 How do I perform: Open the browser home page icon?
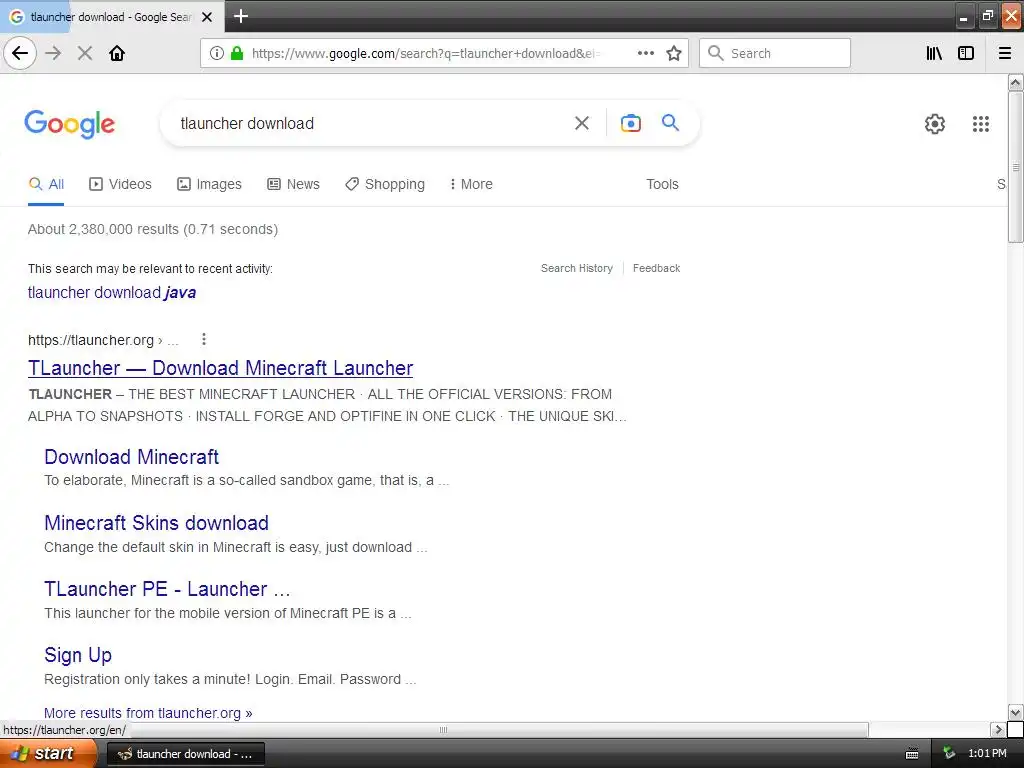pos(117,53)
